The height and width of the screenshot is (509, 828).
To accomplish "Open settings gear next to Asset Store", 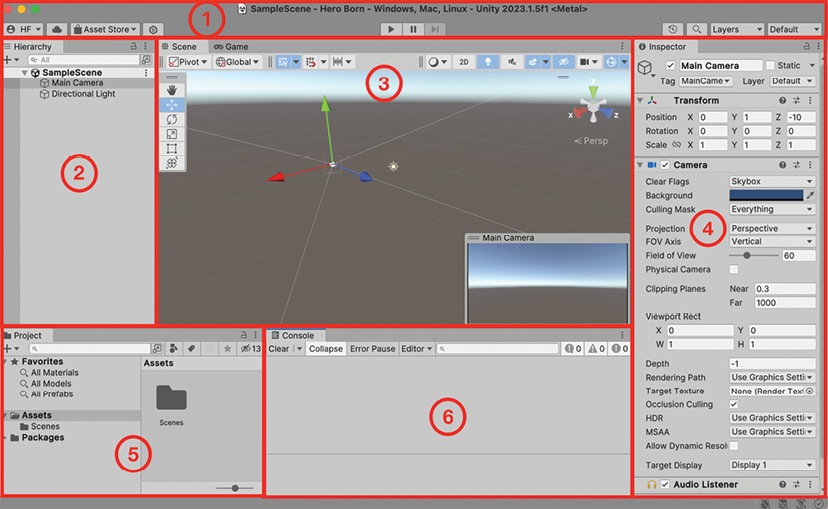I will [x=153, y=30].
